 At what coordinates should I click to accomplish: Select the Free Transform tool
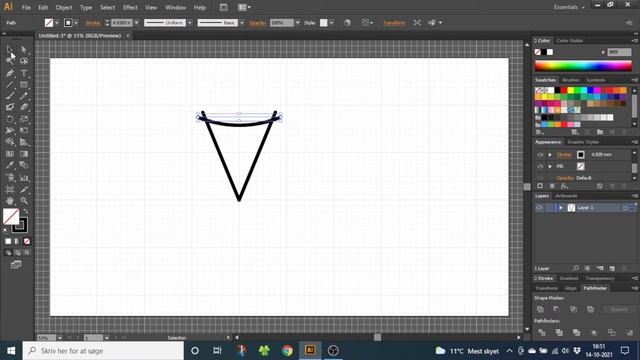24,131
